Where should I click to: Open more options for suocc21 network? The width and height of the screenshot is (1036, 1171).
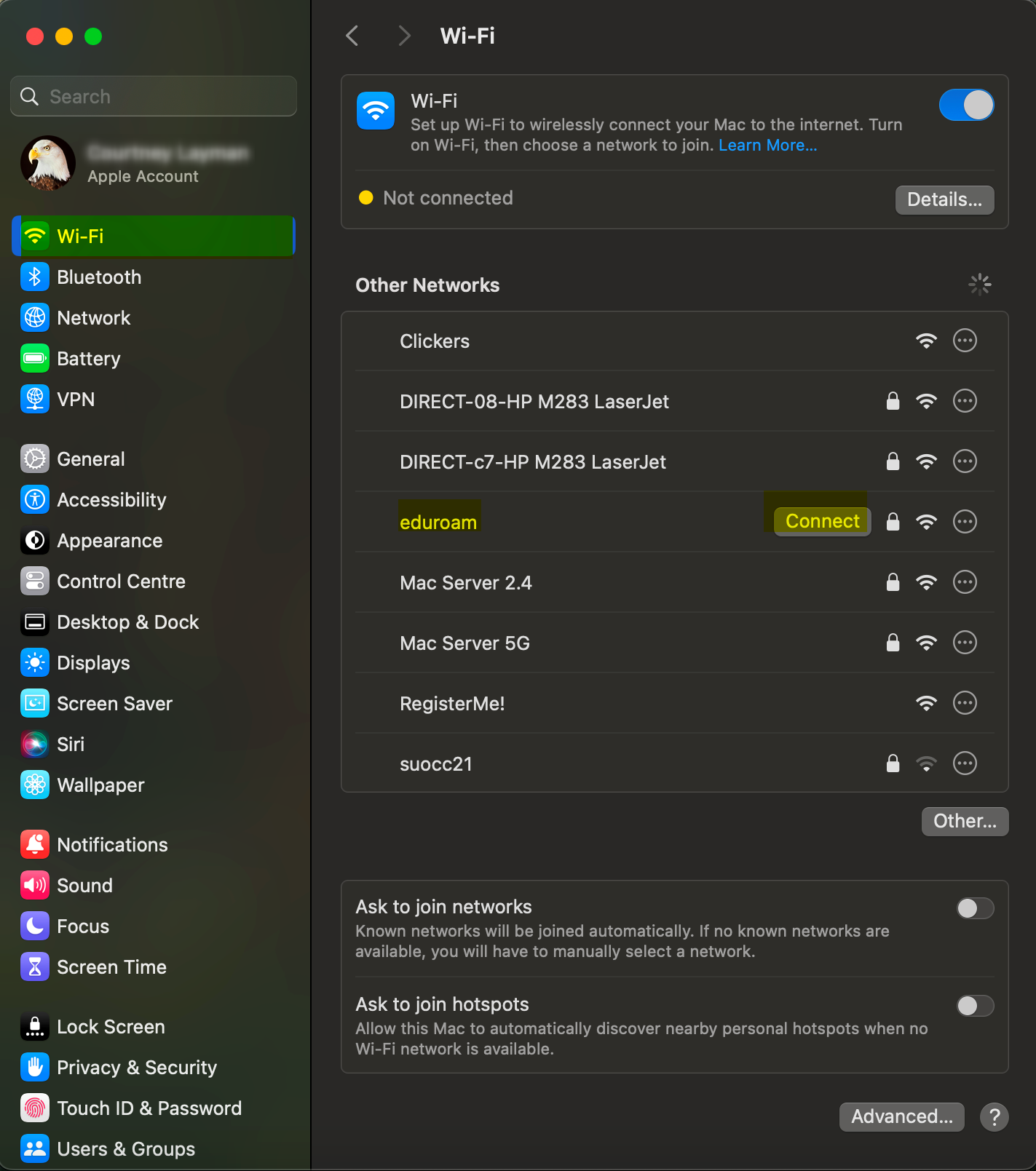tap(965, 763)
